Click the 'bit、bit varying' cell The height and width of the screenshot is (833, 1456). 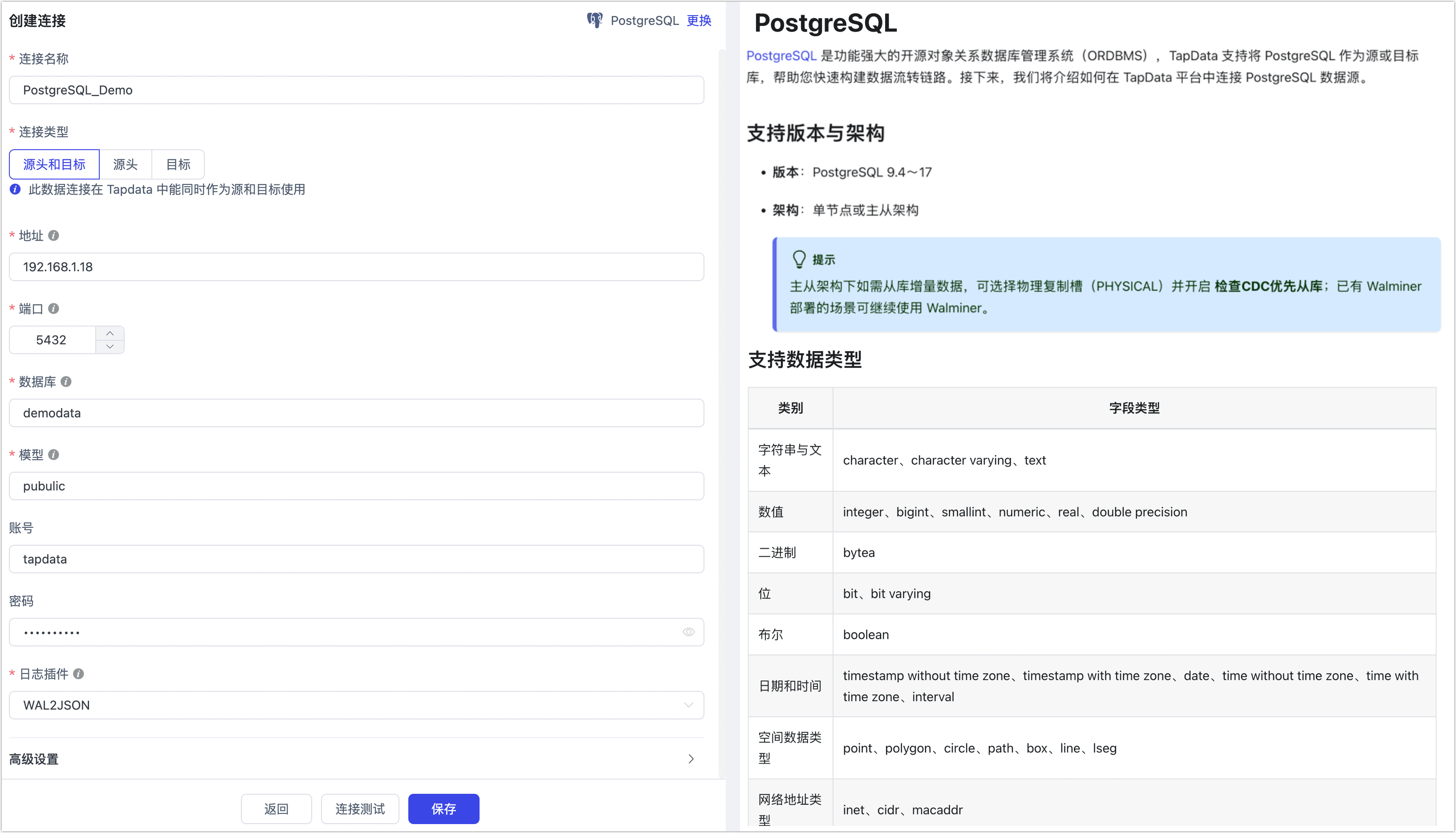(1135, 594)
